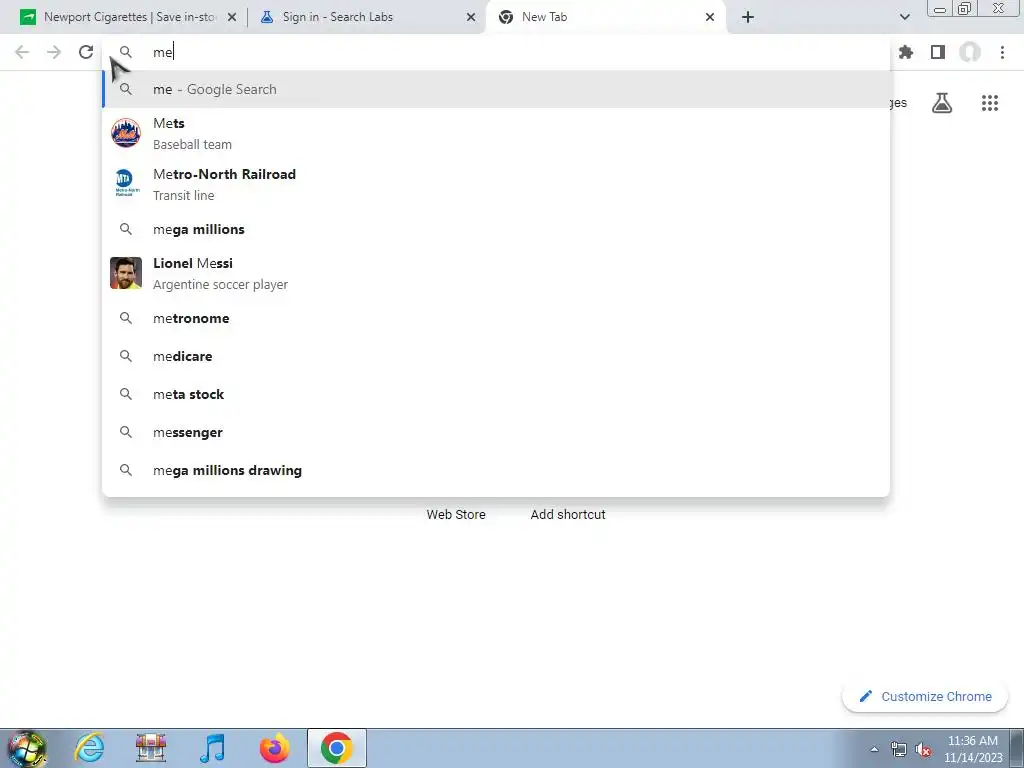Open the Windows Start menu

coord(27,748)
